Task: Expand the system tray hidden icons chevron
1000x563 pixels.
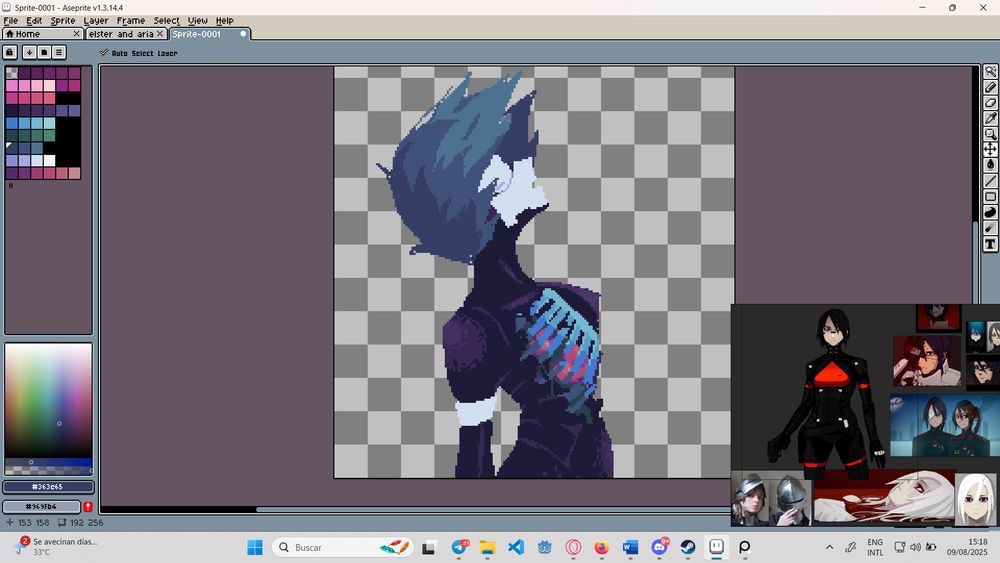Action: [829, 547]
